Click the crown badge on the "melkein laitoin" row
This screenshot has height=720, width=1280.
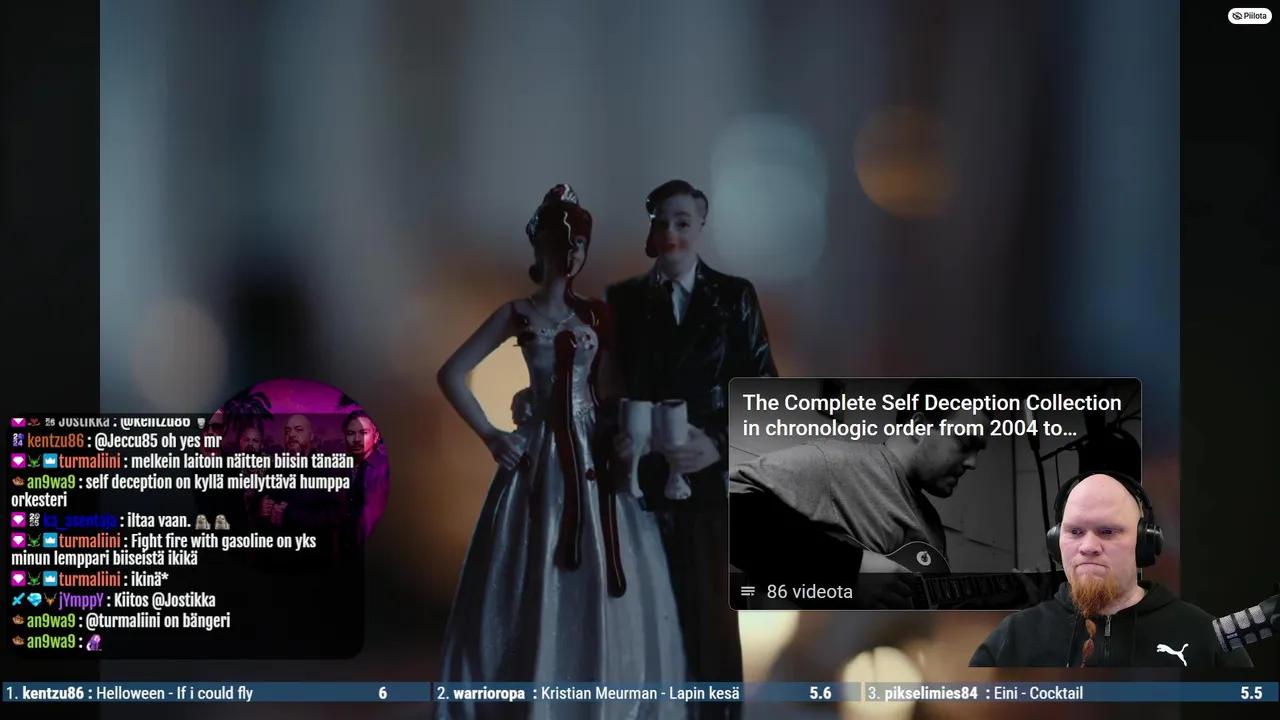(x=50, y=462)
